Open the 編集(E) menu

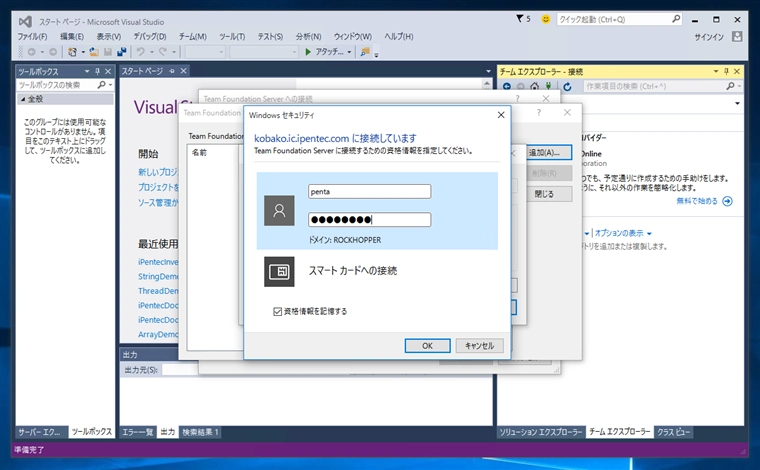click(x=72, y=36)
